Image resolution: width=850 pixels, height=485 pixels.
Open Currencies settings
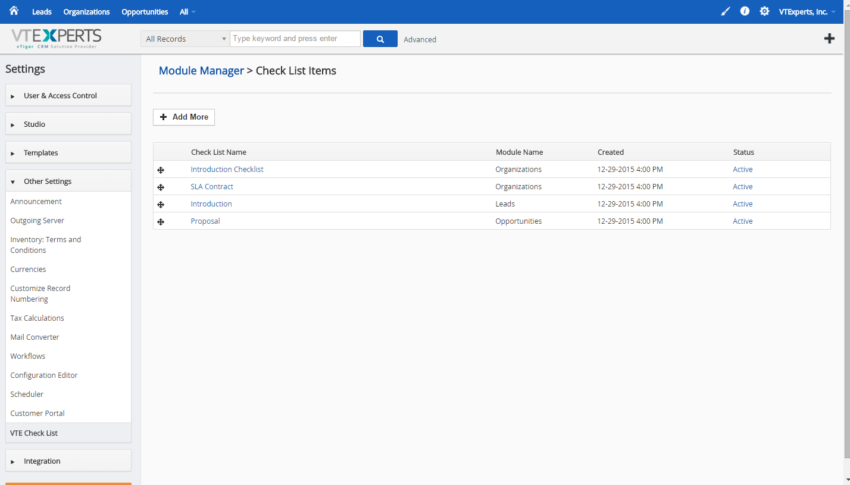[x=28, y=269]
